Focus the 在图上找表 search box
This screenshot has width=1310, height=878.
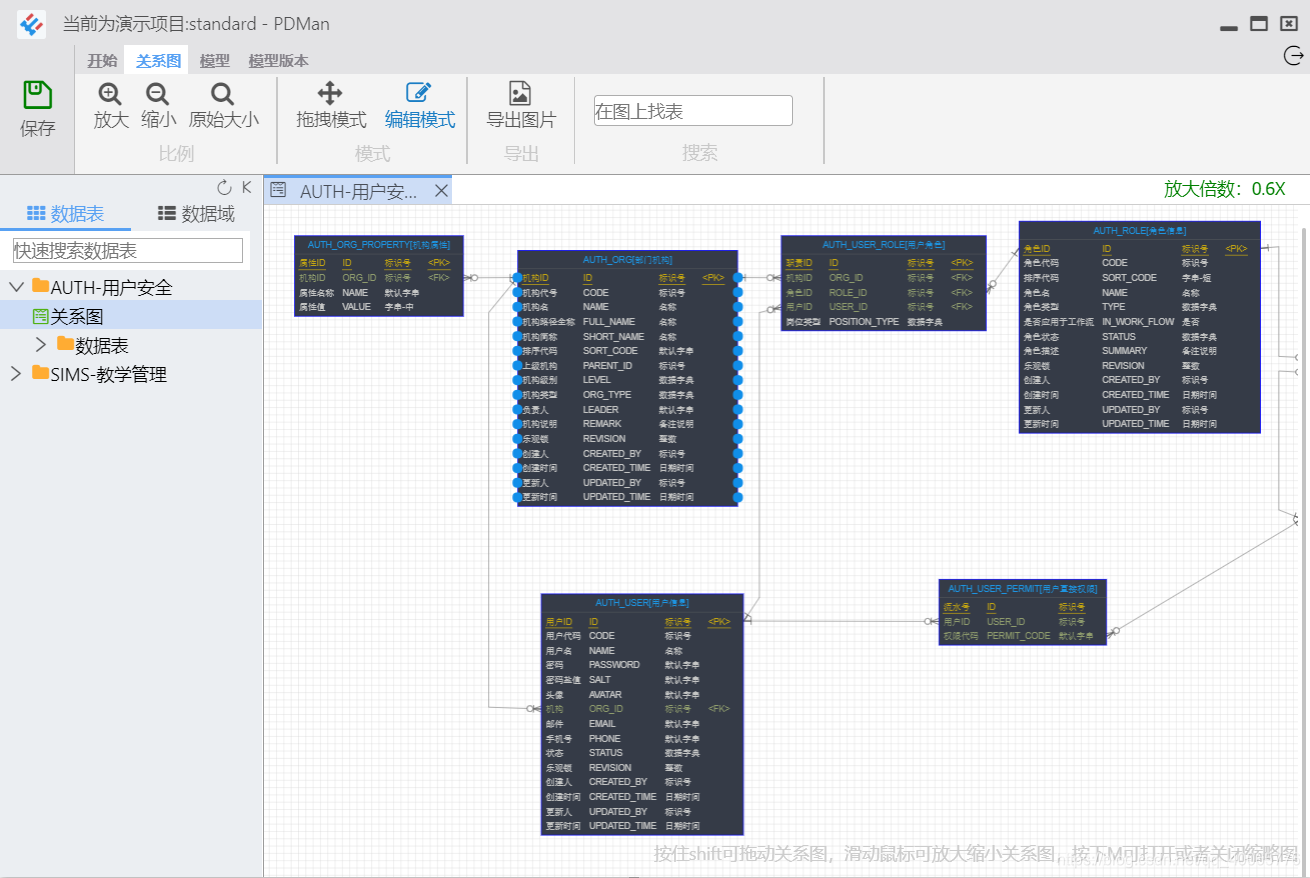(693, 111)
